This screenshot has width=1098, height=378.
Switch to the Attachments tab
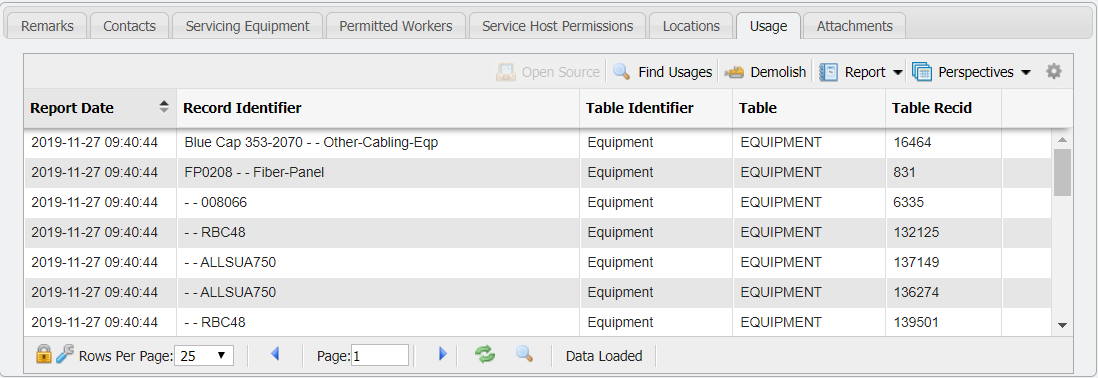point(854,26)
